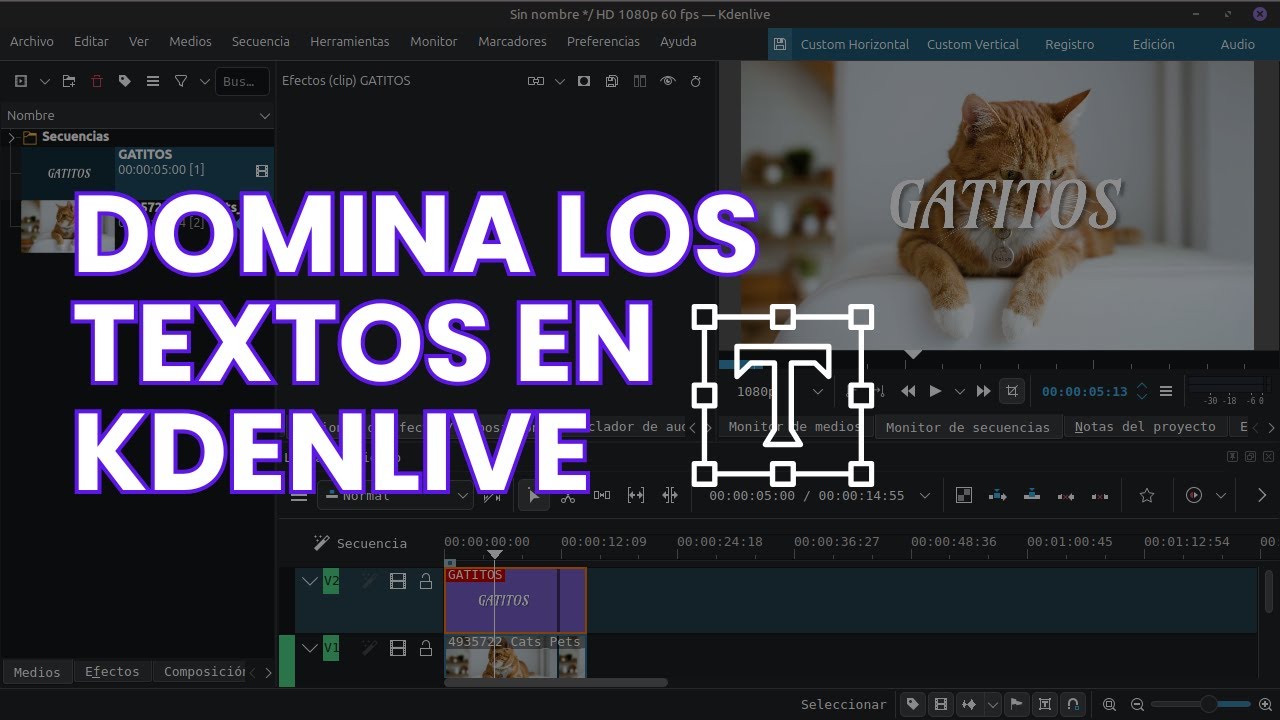Toggle lock on track V1
1280x720 pixels.
click(425, 648)
